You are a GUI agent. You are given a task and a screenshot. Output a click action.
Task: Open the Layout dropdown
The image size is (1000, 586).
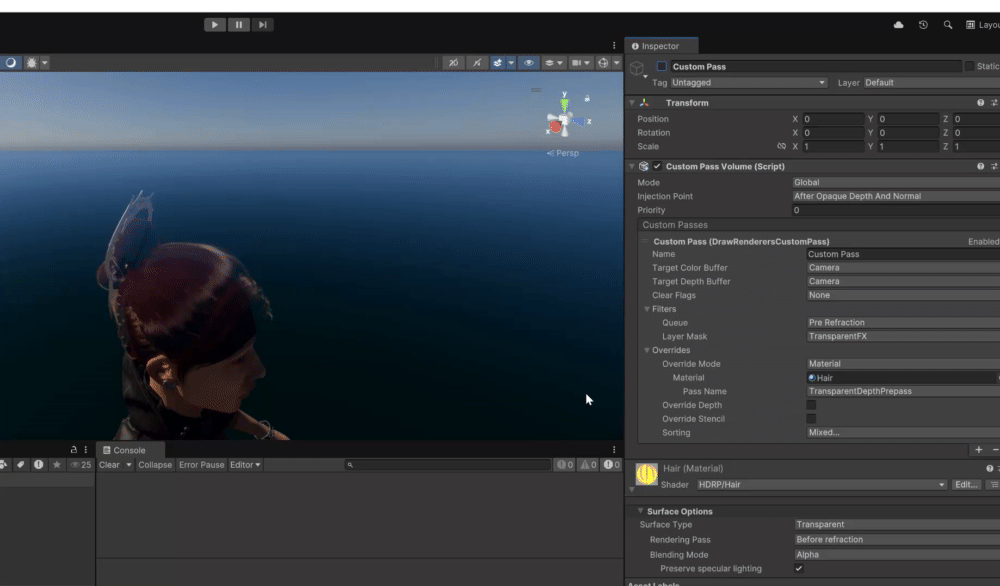pyautogui.click(x=983, y=25)
